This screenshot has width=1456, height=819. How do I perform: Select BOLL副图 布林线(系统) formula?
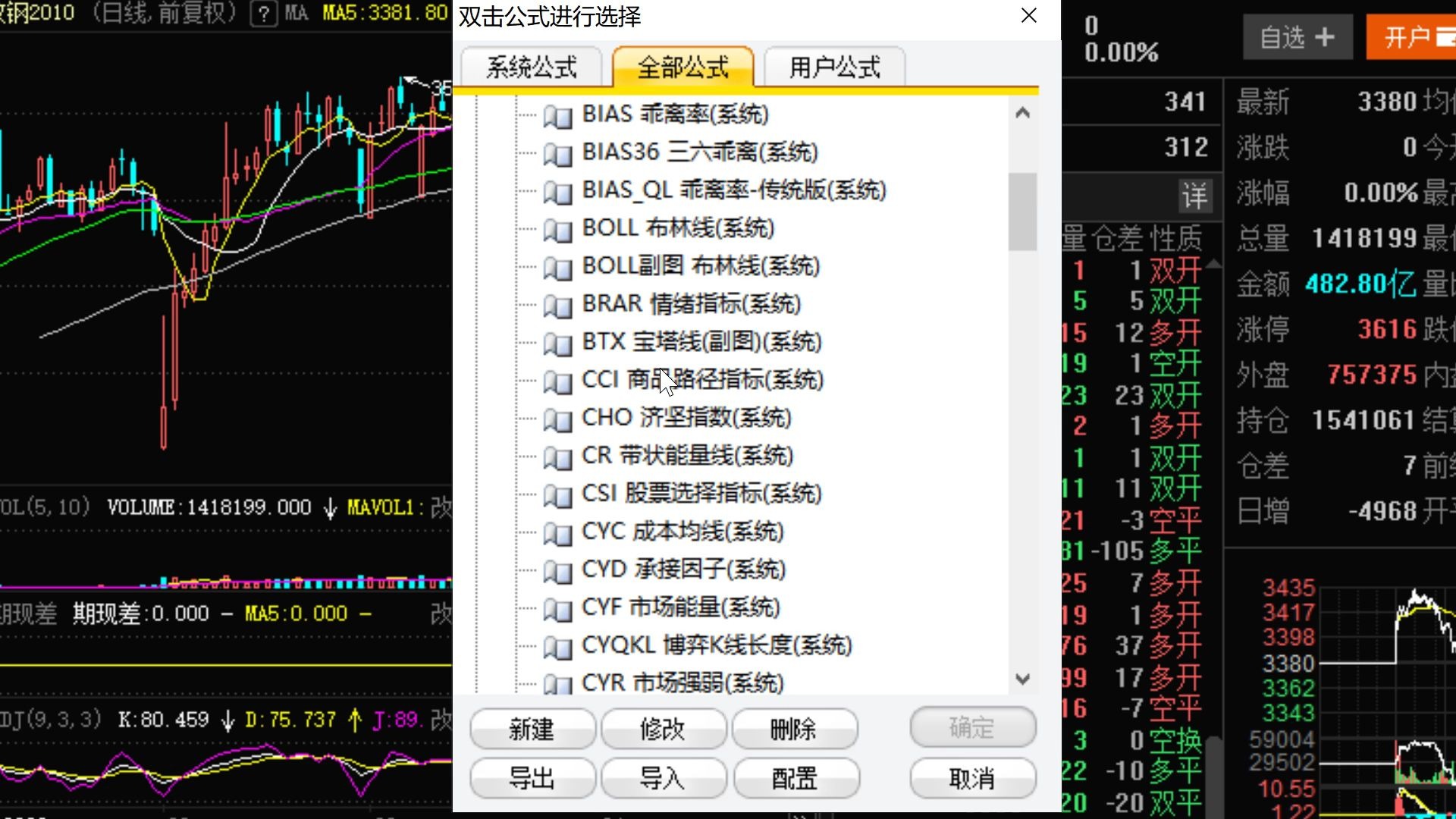701,266
